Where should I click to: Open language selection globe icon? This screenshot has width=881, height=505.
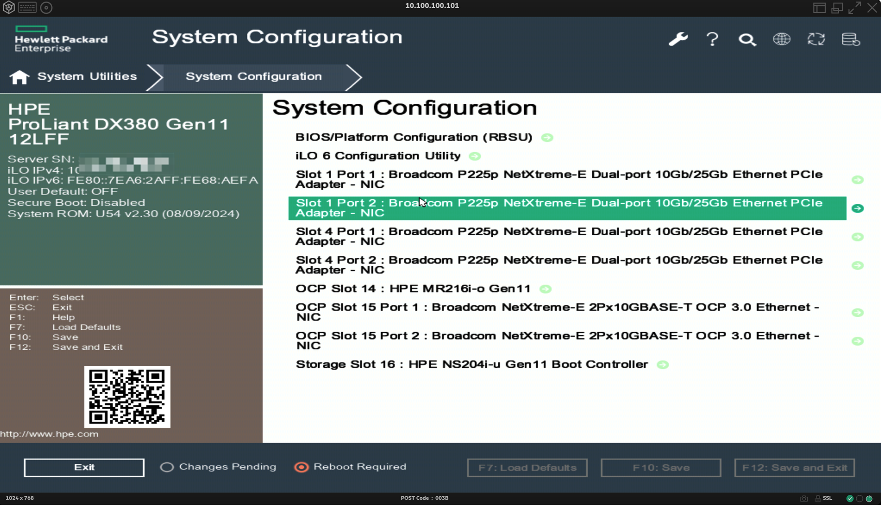click(782, 39)
